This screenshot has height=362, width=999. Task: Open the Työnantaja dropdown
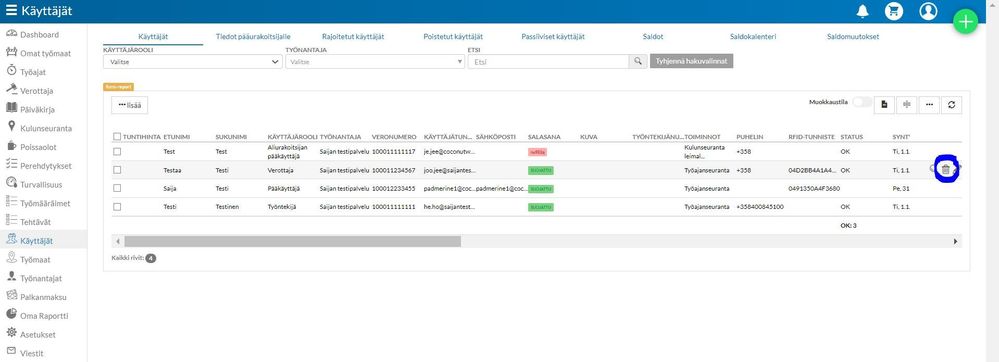[375, 61]
